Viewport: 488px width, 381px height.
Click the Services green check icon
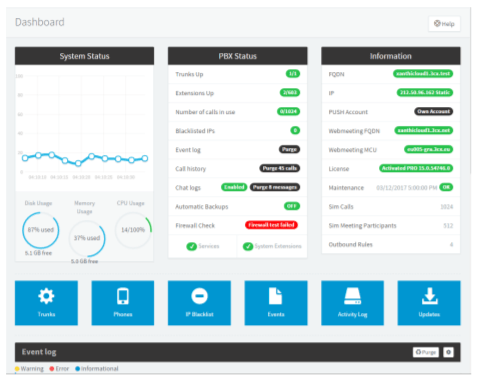point(191,246)
